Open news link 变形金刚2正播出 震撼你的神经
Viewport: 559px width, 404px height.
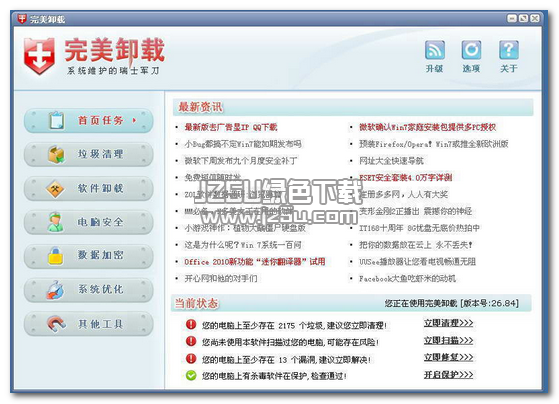click(x=415, y=211)
